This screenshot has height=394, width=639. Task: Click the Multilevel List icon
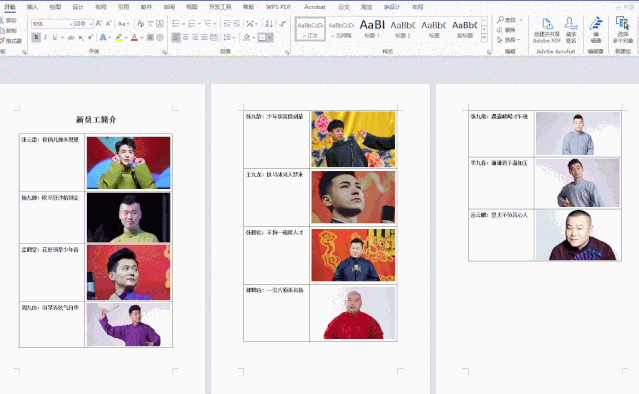208,24
